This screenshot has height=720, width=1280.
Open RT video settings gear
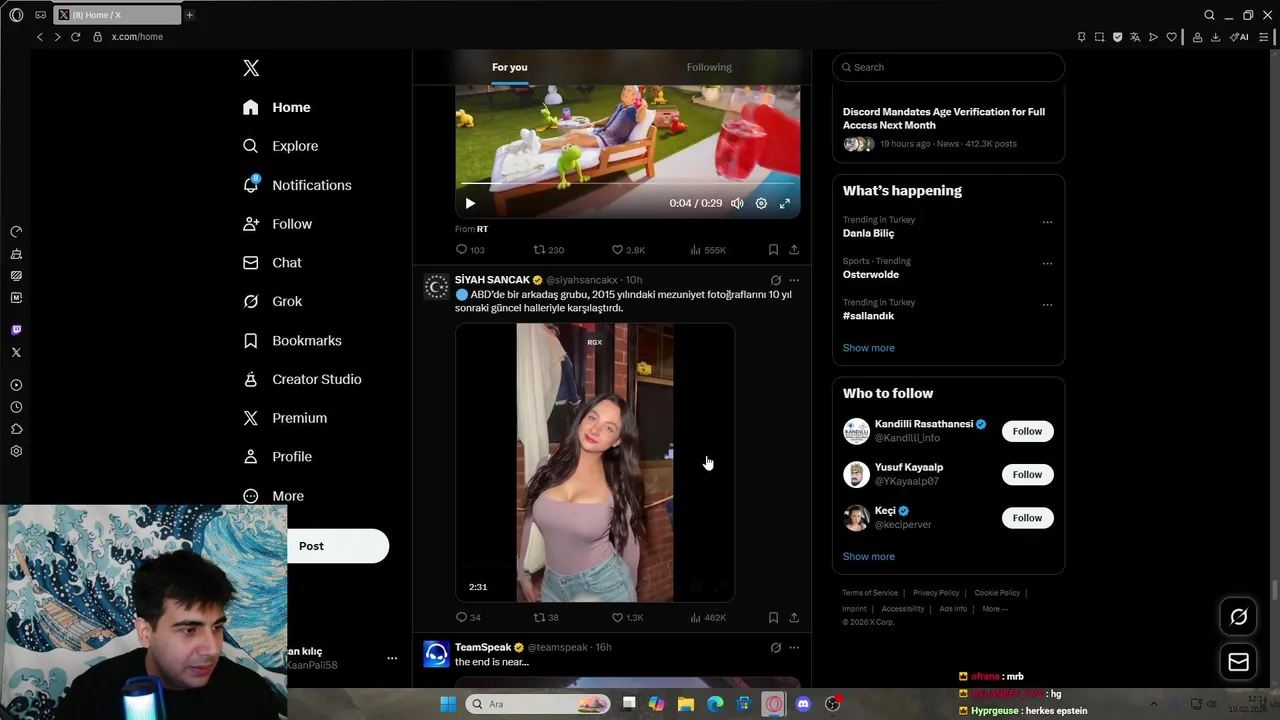click(x=761, y=203)
